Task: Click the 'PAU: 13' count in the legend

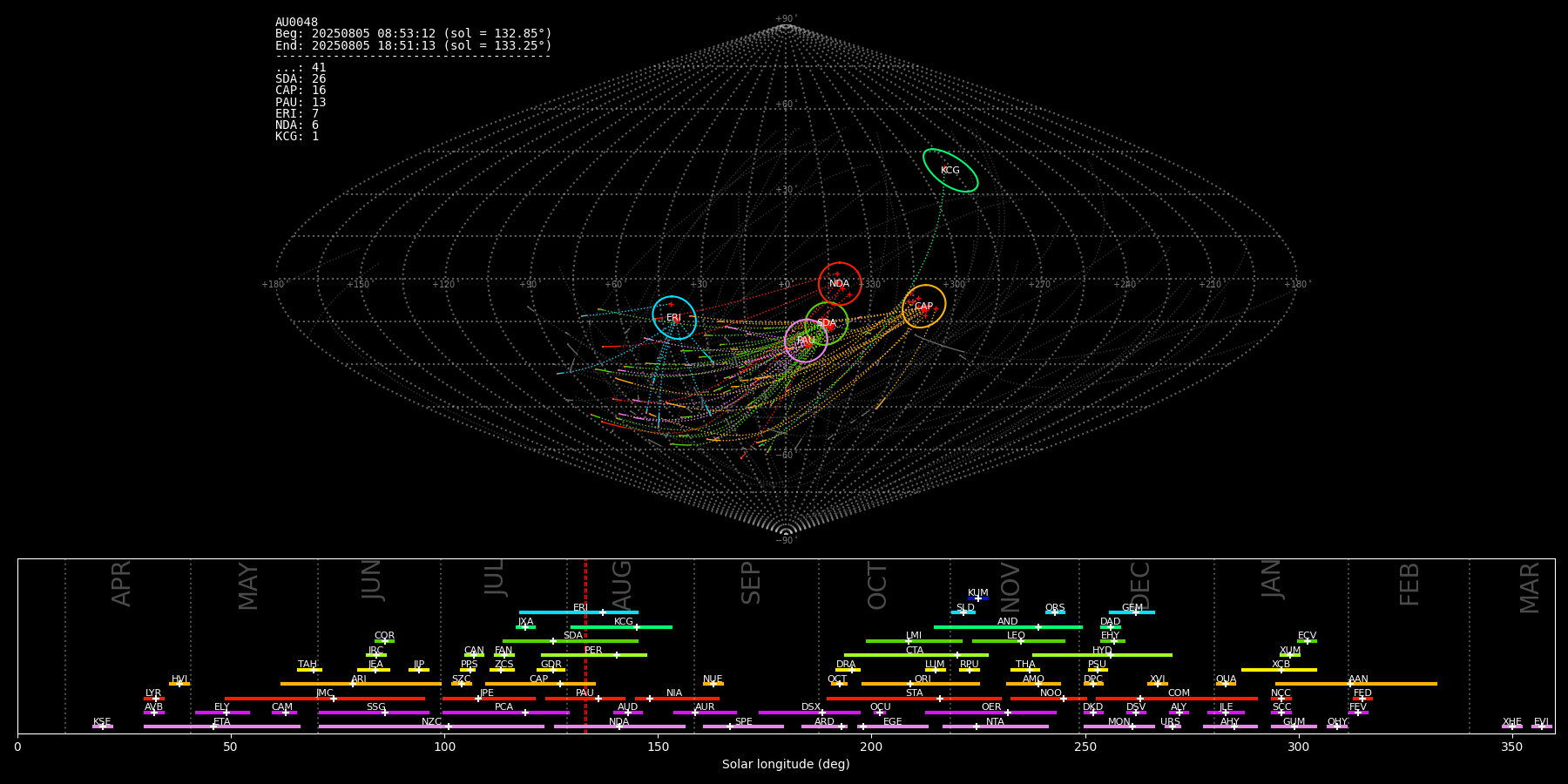Action: pos(301,102)
